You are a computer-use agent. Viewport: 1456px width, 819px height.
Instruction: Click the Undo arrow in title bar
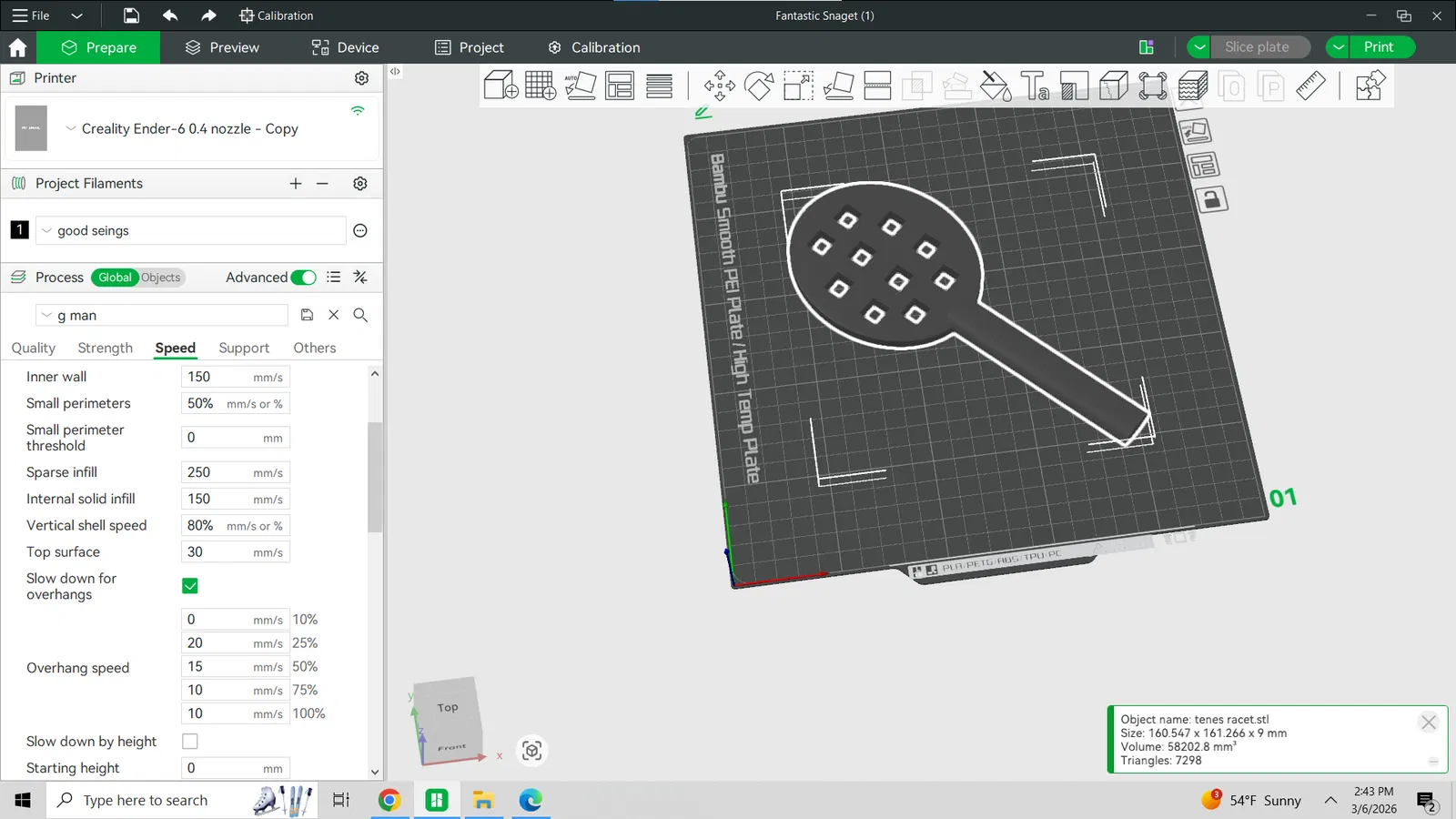[x=170, y=15]
